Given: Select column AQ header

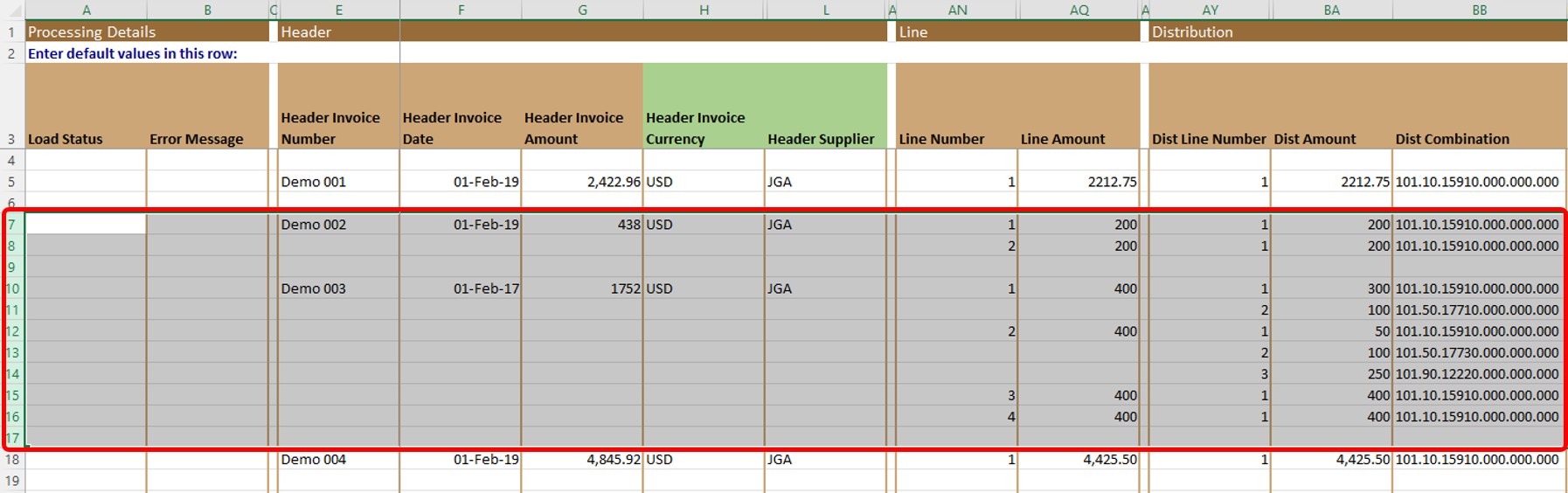Looking at the screenshot, I should coord(1079,10).
